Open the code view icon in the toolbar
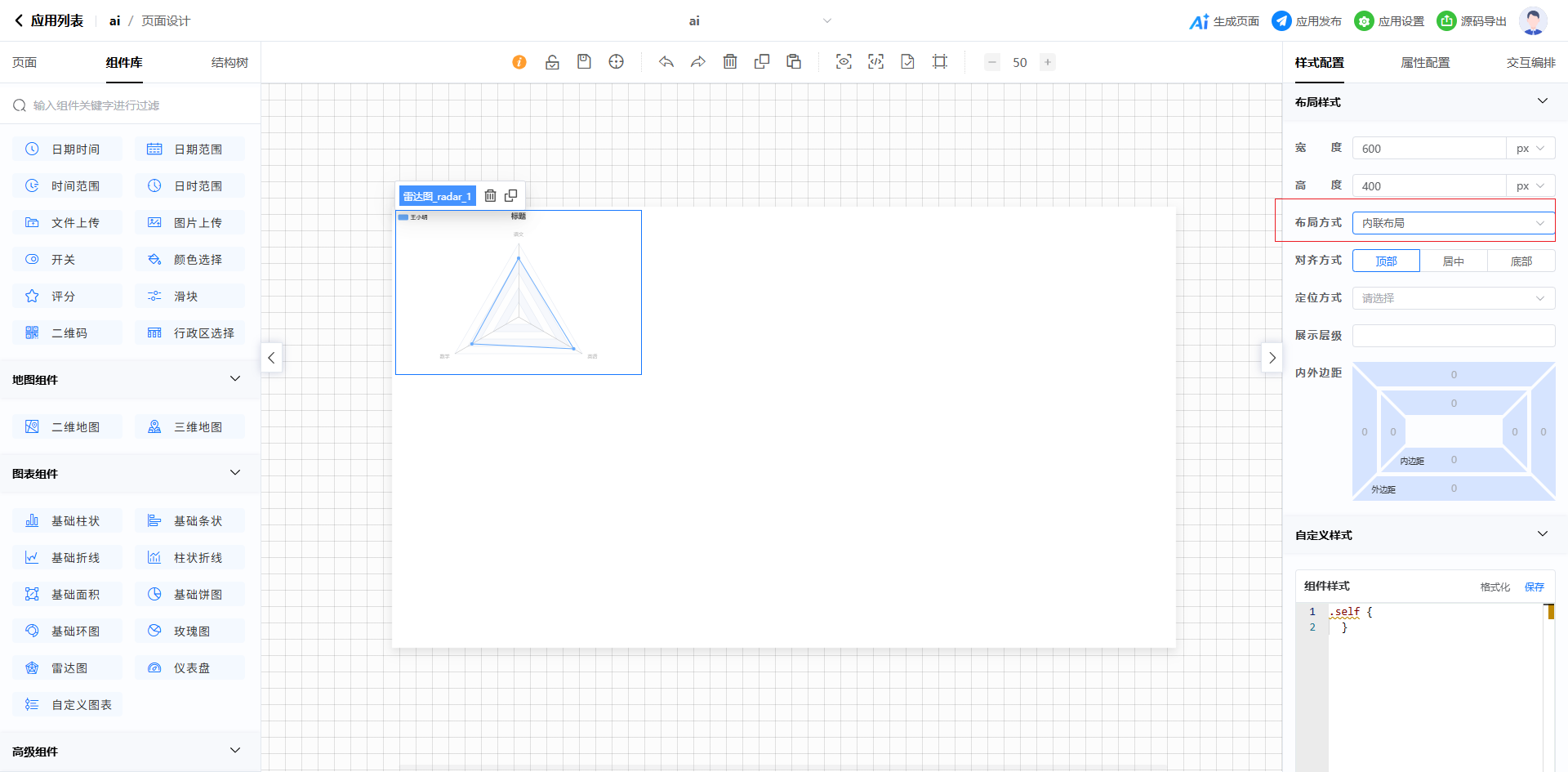1568x772 pixels. tap(875, 62)
